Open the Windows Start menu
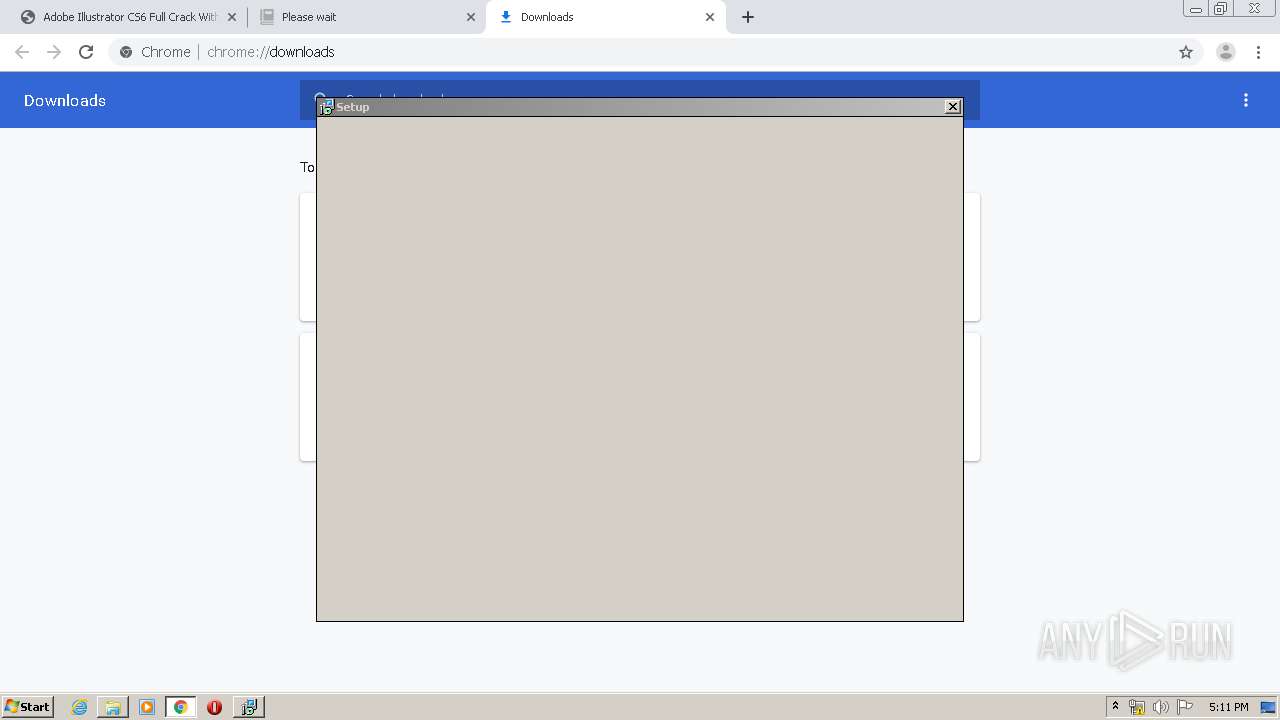 28,707
